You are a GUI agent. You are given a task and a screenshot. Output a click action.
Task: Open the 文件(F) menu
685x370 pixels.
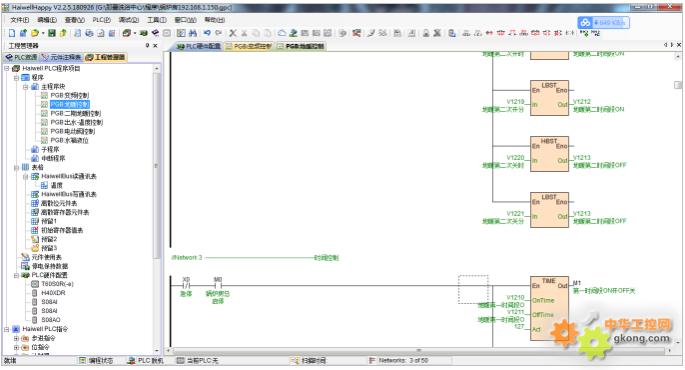tap(20, 20)
